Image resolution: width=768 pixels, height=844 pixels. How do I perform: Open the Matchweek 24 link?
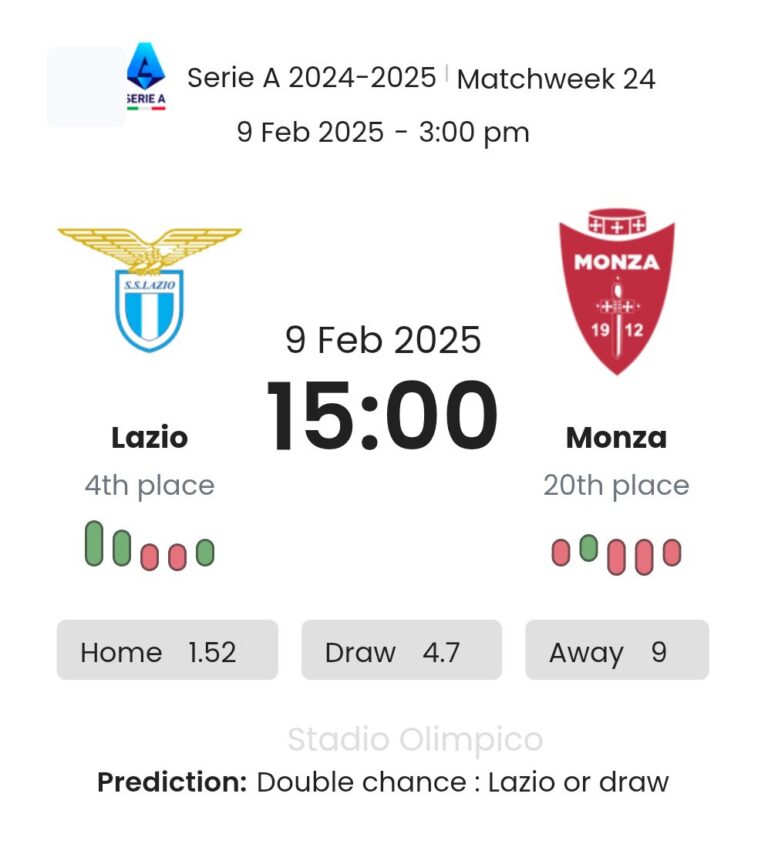point(556,80)
